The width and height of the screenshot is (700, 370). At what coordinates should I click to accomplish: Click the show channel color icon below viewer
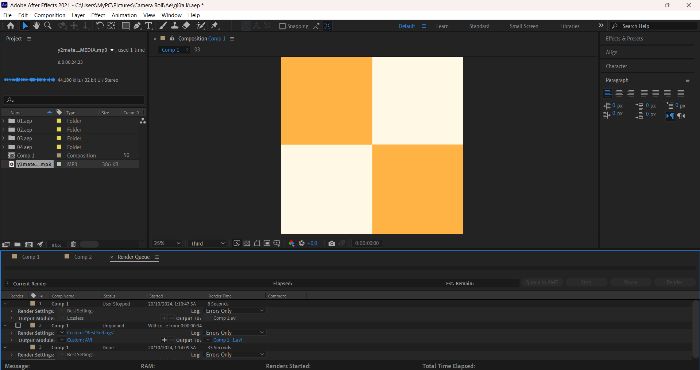click(x=292, y=243)
